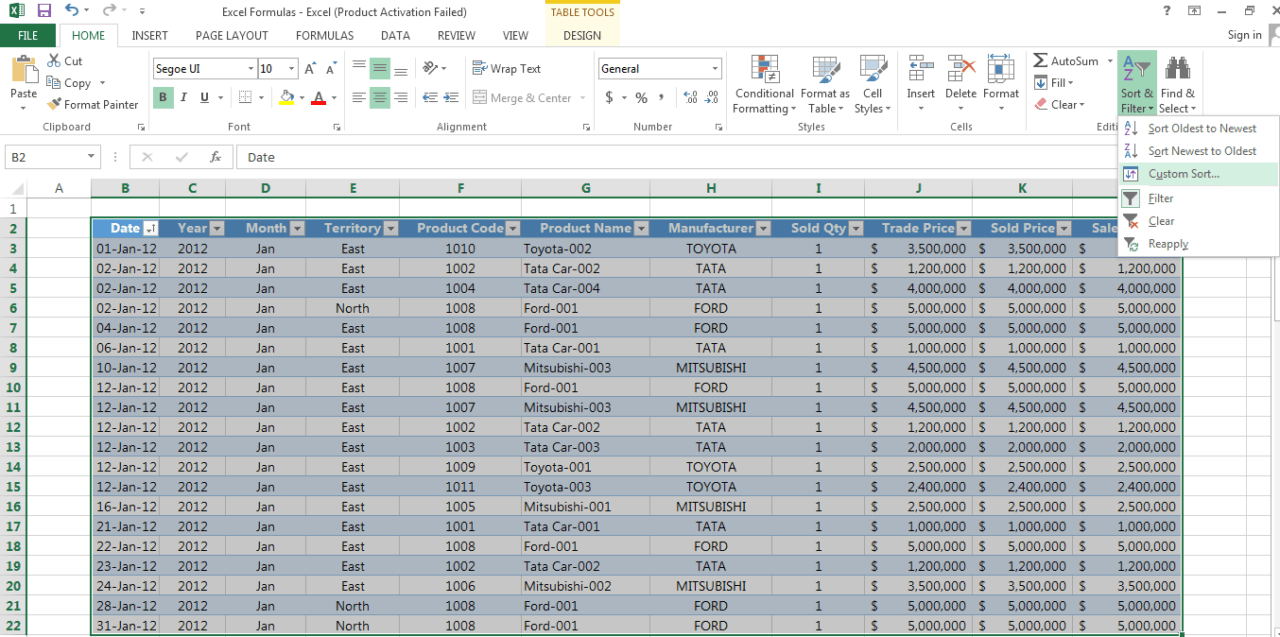Apply the yellow fill color
The image size is (1280, 637).
click(x=287, y=98)
